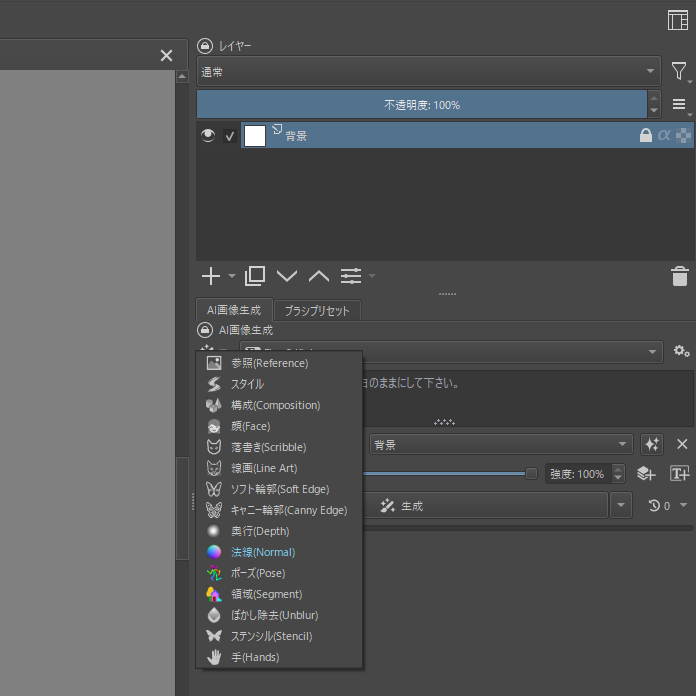Move the layer down with the chevron icon
The width and height of the screenshot is (696, 696).
287,276
